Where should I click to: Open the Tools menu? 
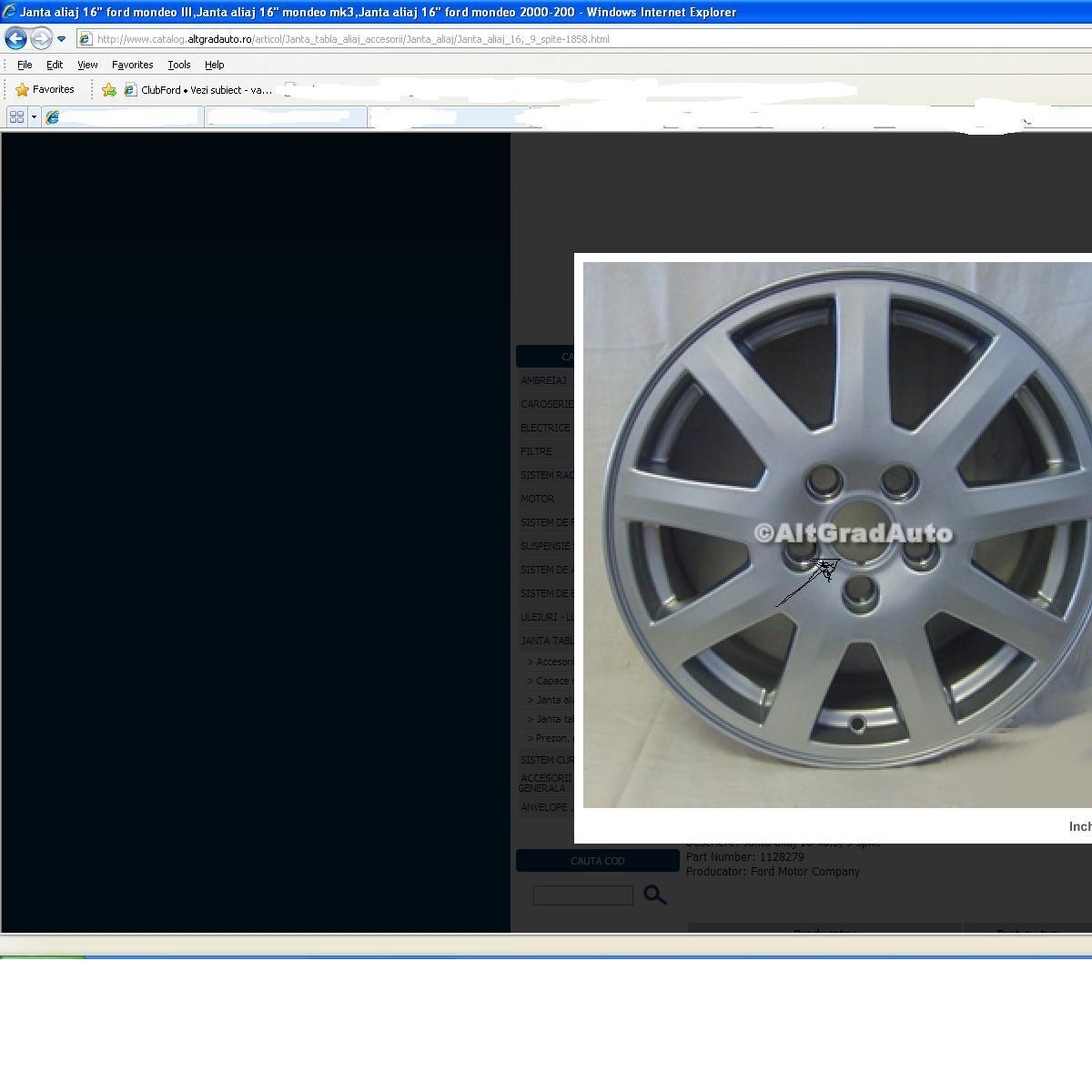[x=178, y=65]
